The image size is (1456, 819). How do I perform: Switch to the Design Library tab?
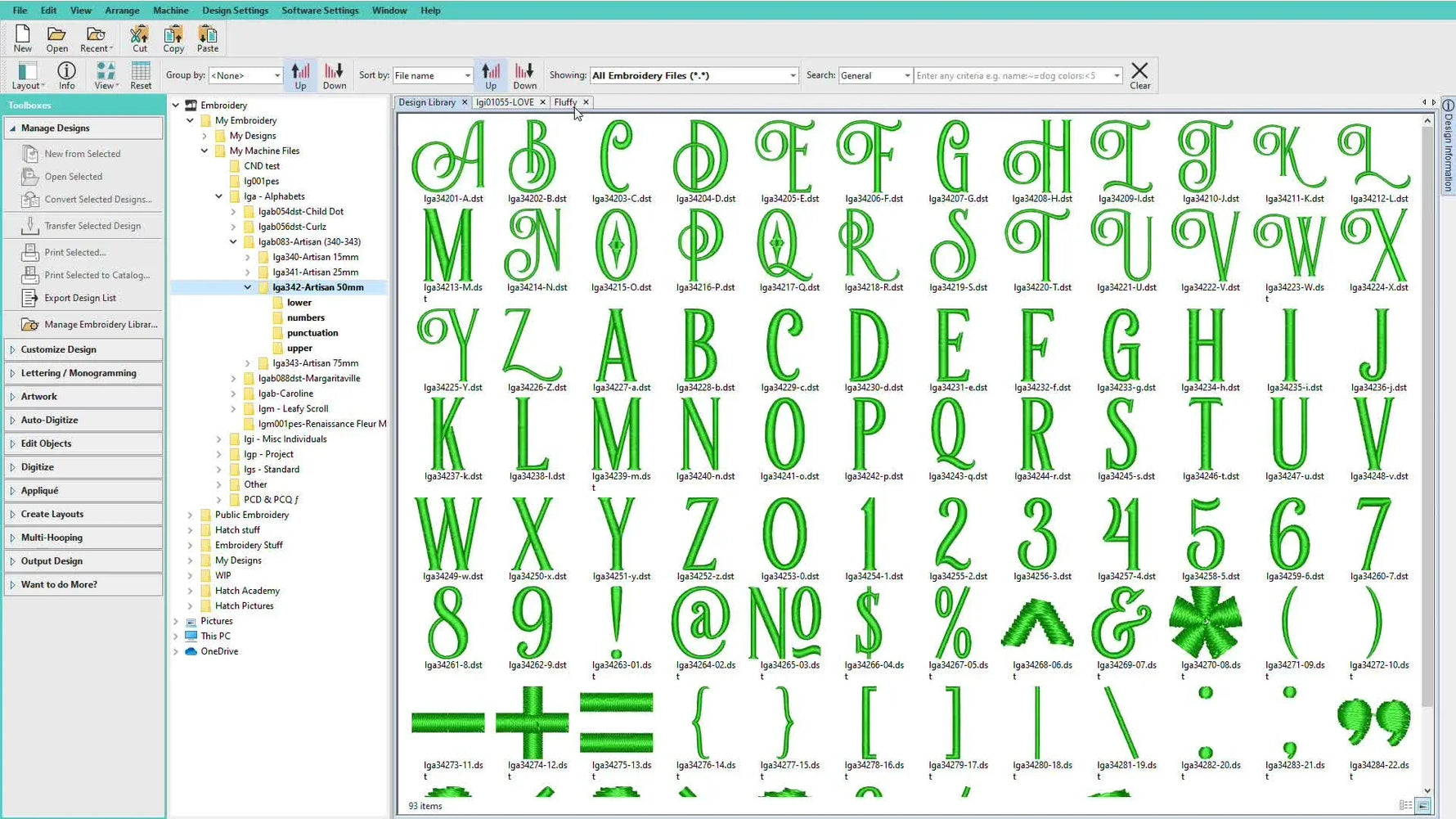coord(427,102)
